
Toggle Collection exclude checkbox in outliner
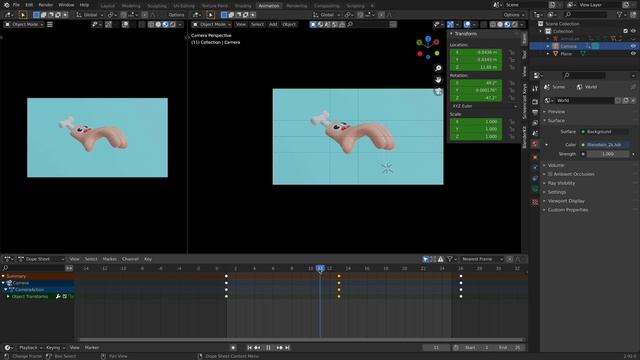tap(625, 31)
